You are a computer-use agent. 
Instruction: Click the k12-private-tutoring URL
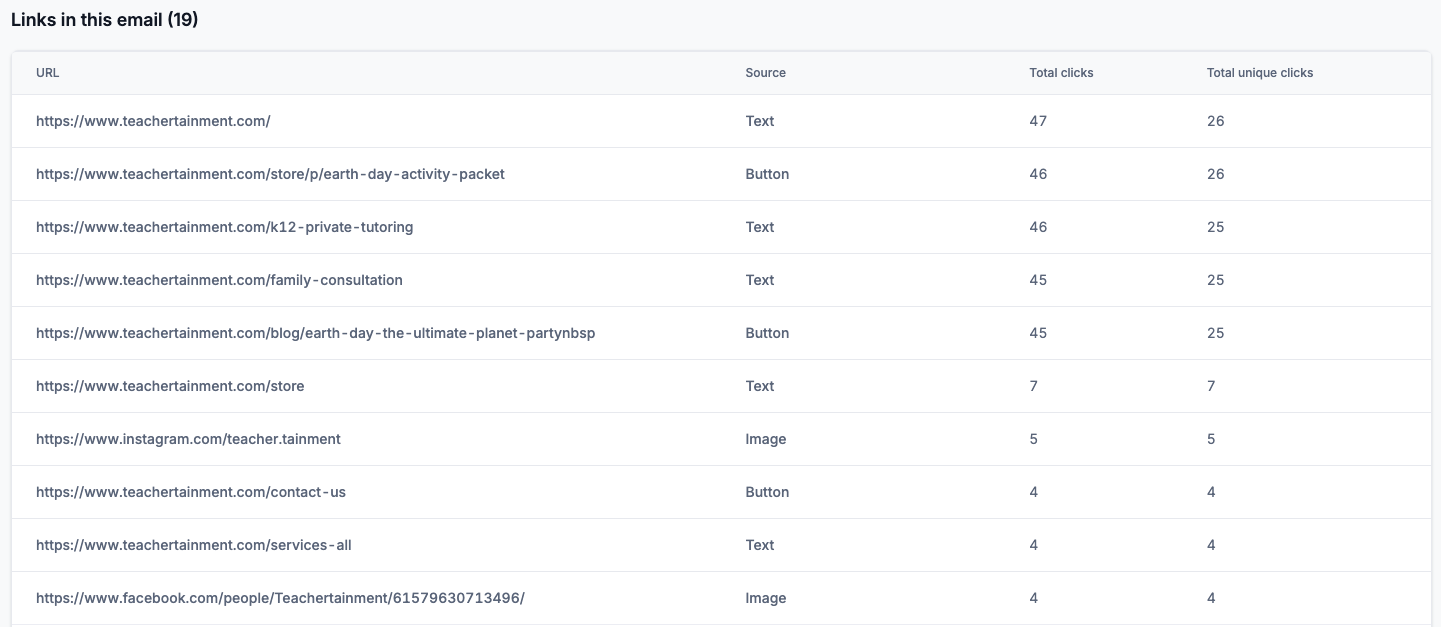point(224,227)
